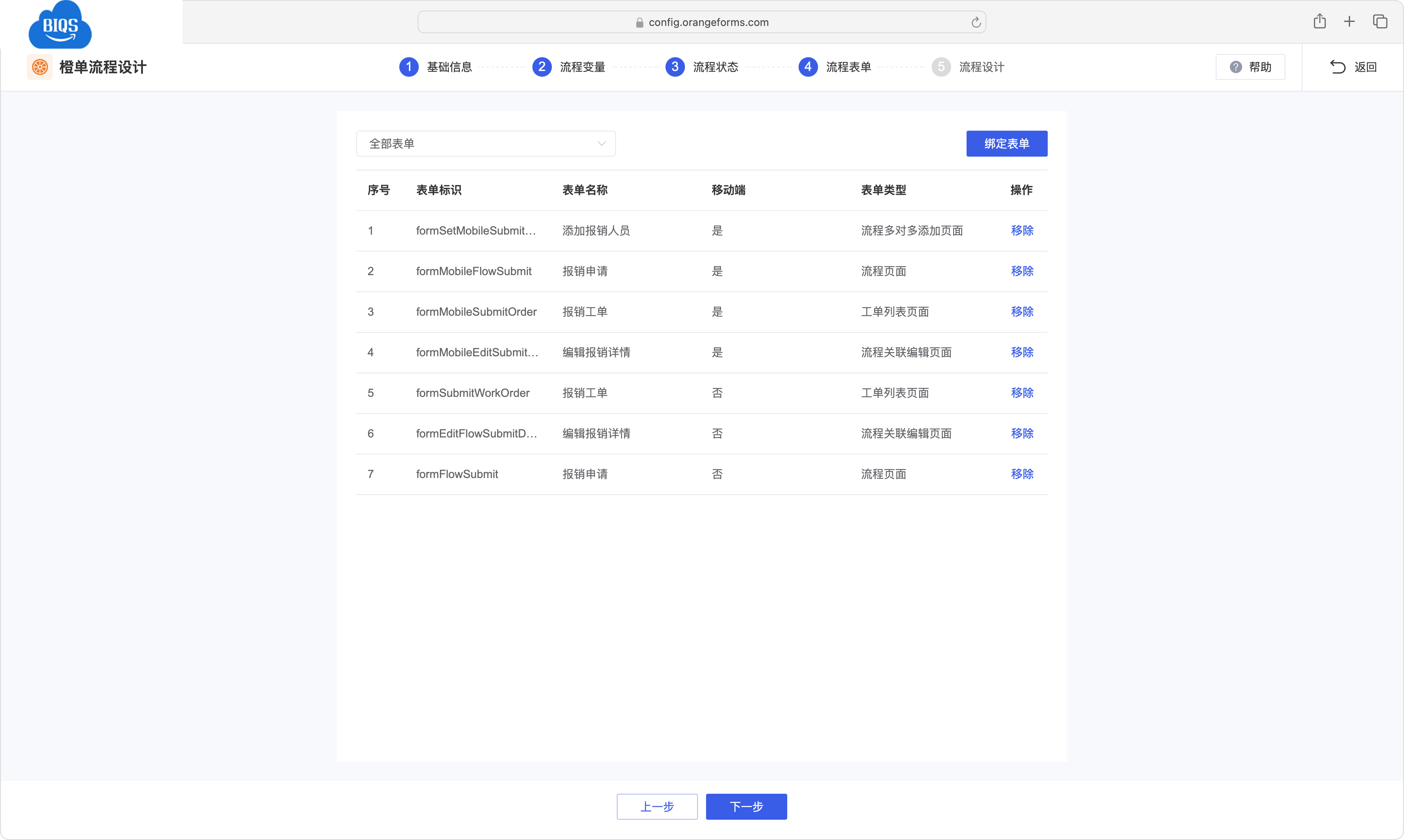Click the 绑定表单 button
Image resolution: width=1404 pixels, height=840 pixels.
pyautogui.click(x=1006, y=144)
